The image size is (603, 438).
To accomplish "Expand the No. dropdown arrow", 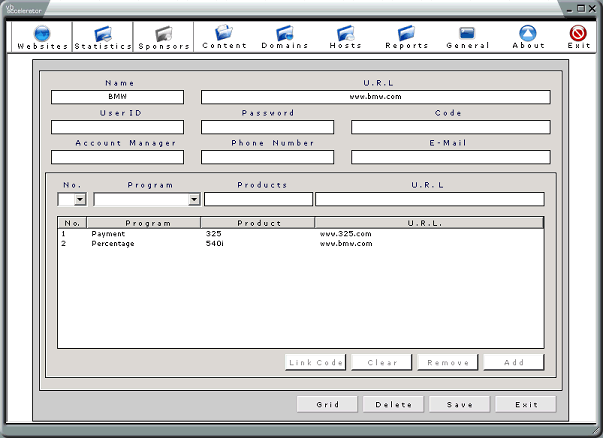I will click(x=80, y=199).
